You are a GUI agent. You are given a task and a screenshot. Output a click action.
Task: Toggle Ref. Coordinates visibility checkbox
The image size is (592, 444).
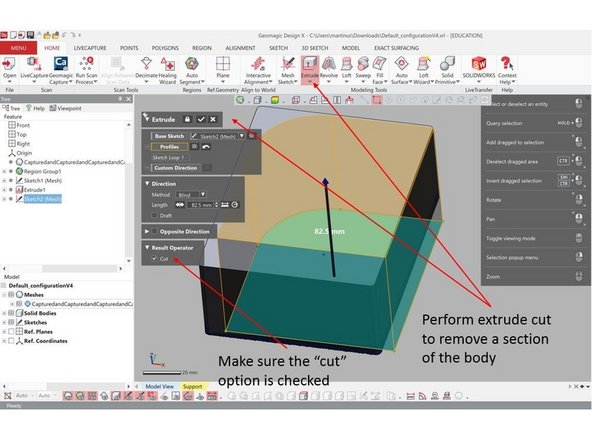[x=11, y=341]
